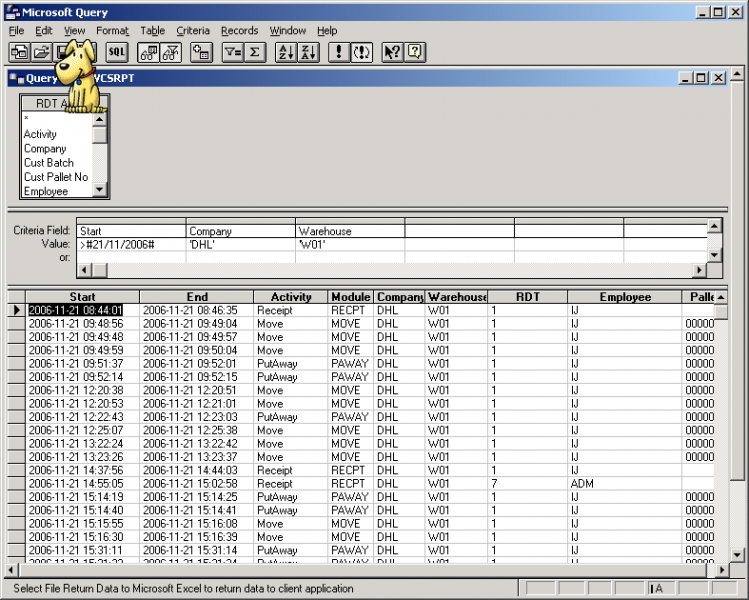Click the End cell '2006-11-21 15:02:58'

click(x=197, y=483)
